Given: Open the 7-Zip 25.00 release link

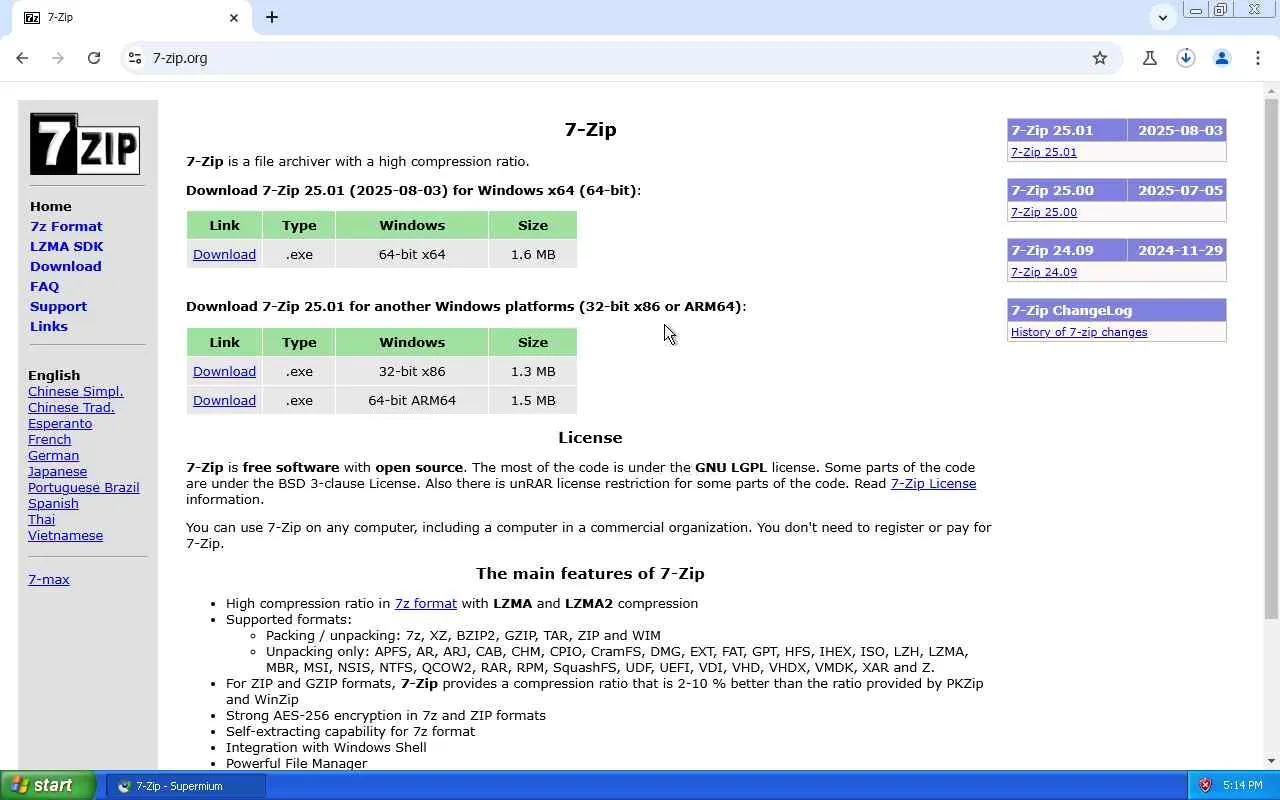Looking at the screenshot, I should pos(1044,212).
